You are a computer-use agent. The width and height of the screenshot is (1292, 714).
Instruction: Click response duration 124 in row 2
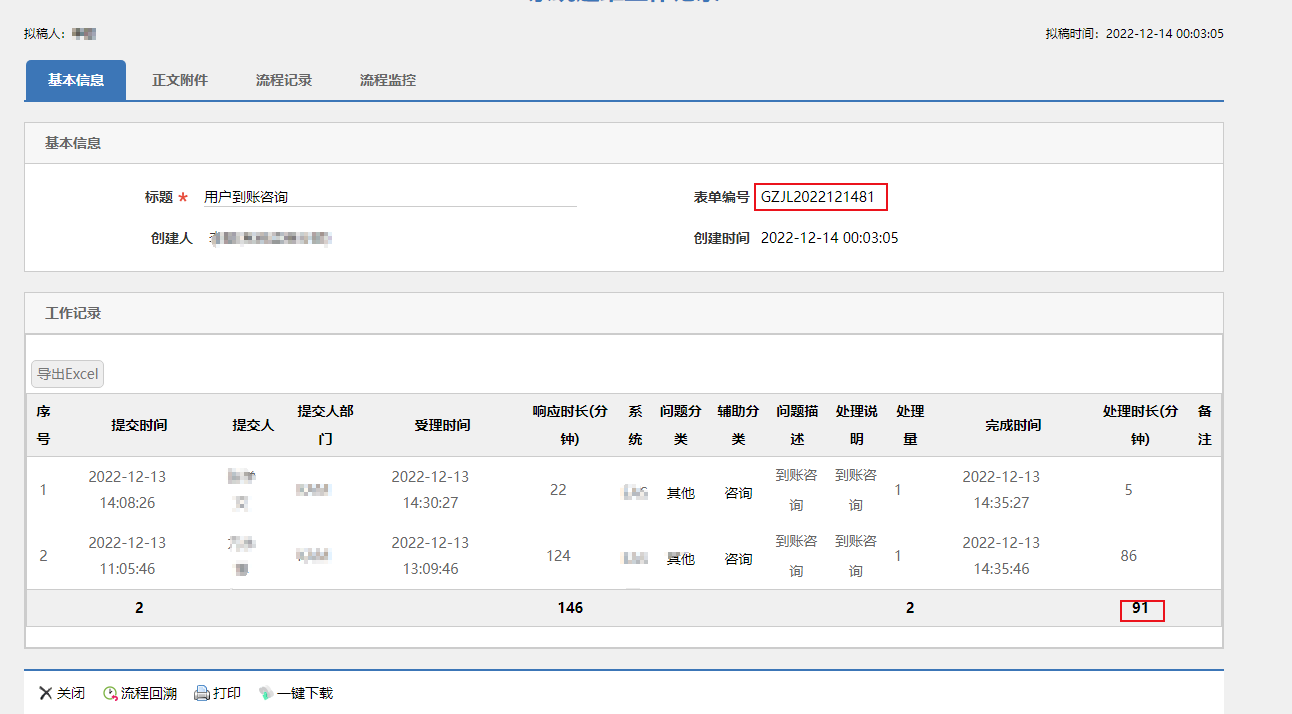coord(558,556)
